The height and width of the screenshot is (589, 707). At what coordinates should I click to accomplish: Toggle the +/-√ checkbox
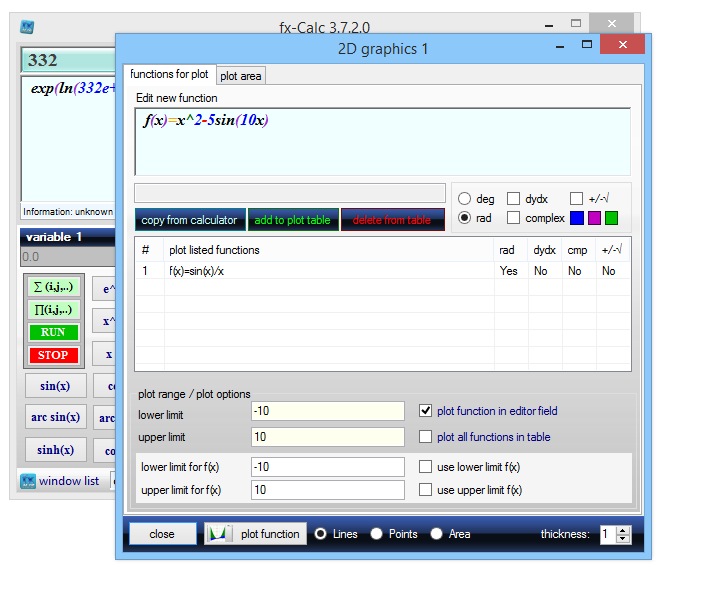[x=576, y=198]
